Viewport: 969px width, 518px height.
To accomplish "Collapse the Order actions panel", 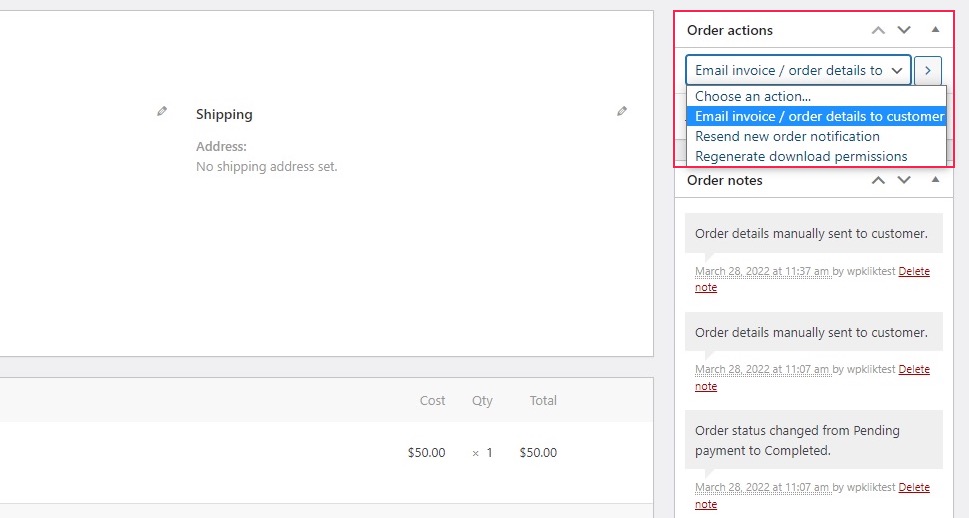I will [935, 30].
